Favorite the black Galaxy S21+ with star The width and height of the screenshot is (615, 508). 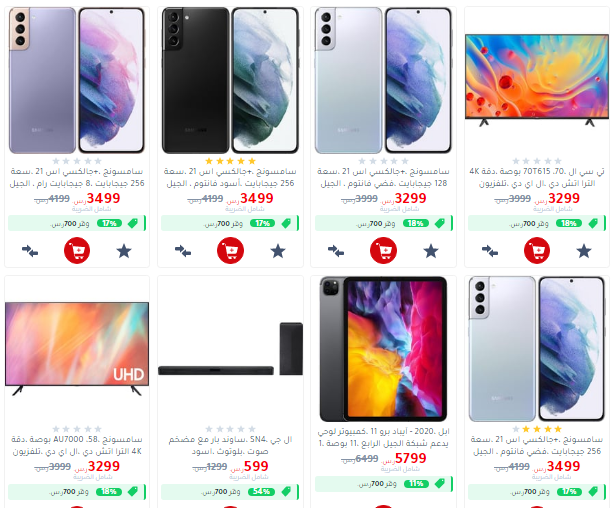278,251
